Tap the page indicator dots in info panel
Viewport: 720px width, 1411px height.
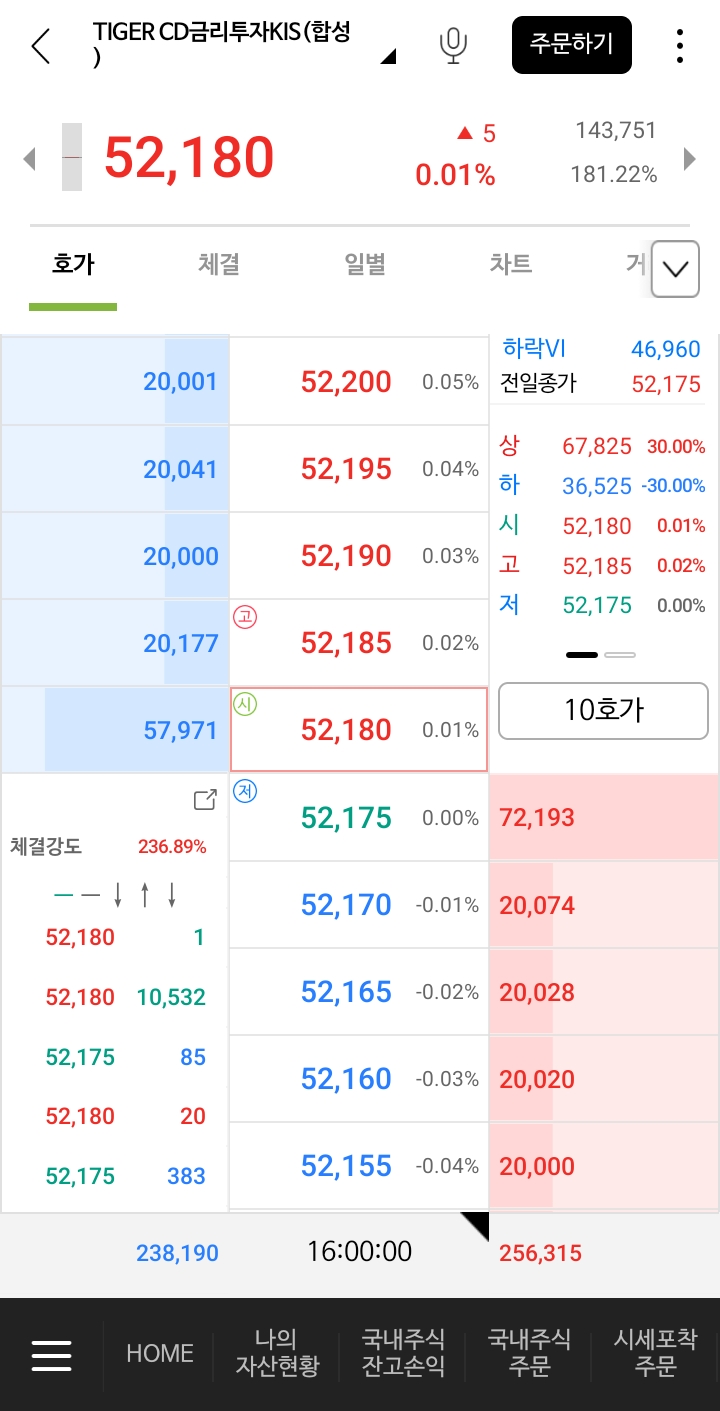[x=601, y=655]
